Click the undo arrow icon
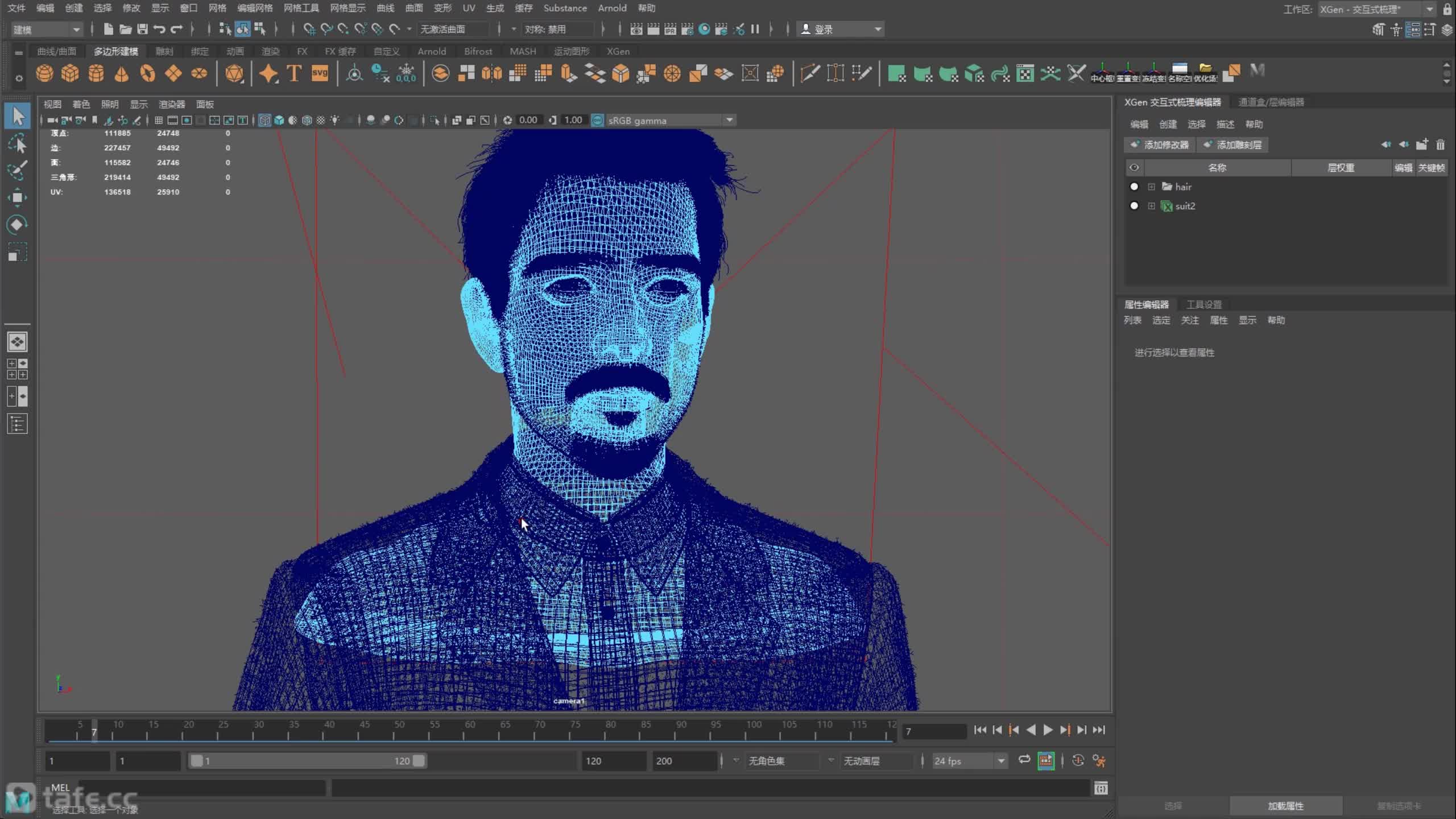Viewport: 1456px width, 819px height. tap(159, 29)
